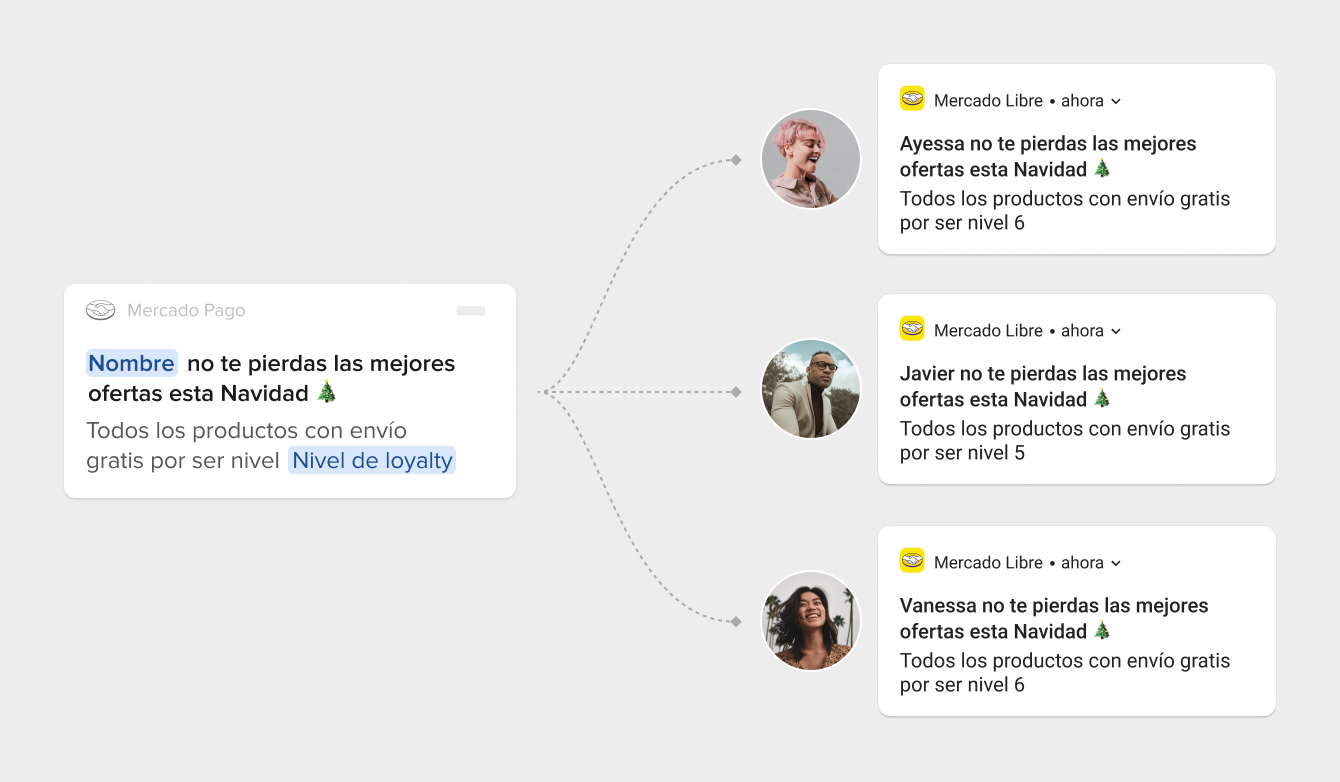The image size is (1340, 782).
Task: Click Vanessa's smiling avatar photo
Action: (811, 621)
